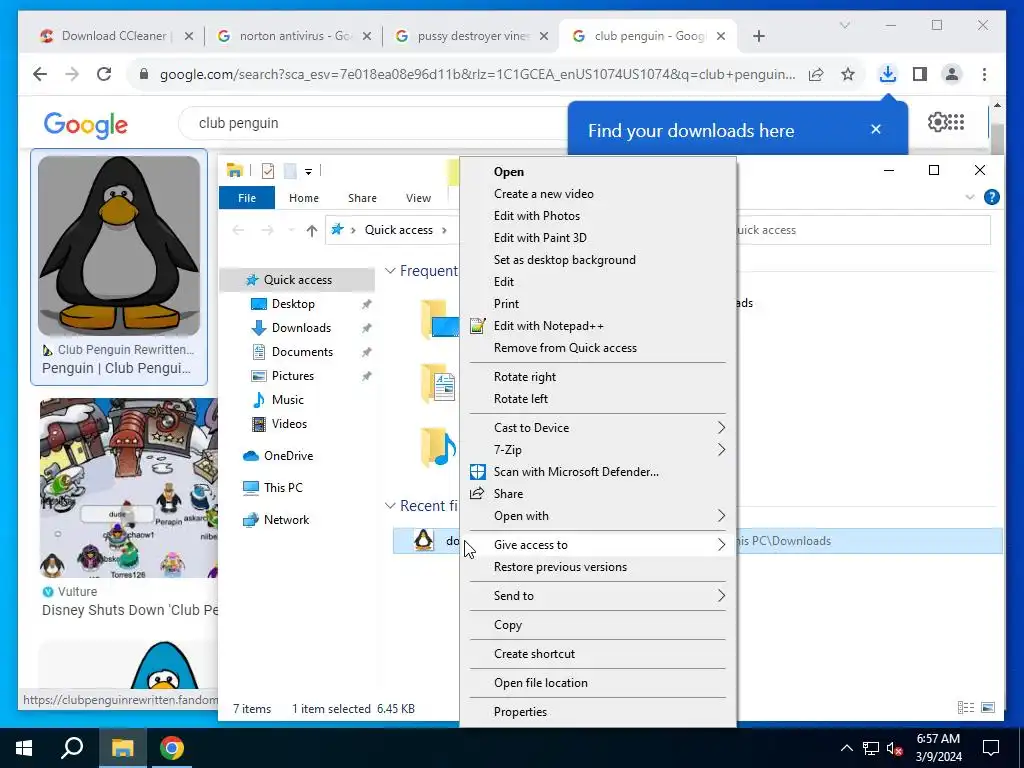Collapse the Recent files group
Viewport: 1024px width, 768px height.
coord(391,505)
